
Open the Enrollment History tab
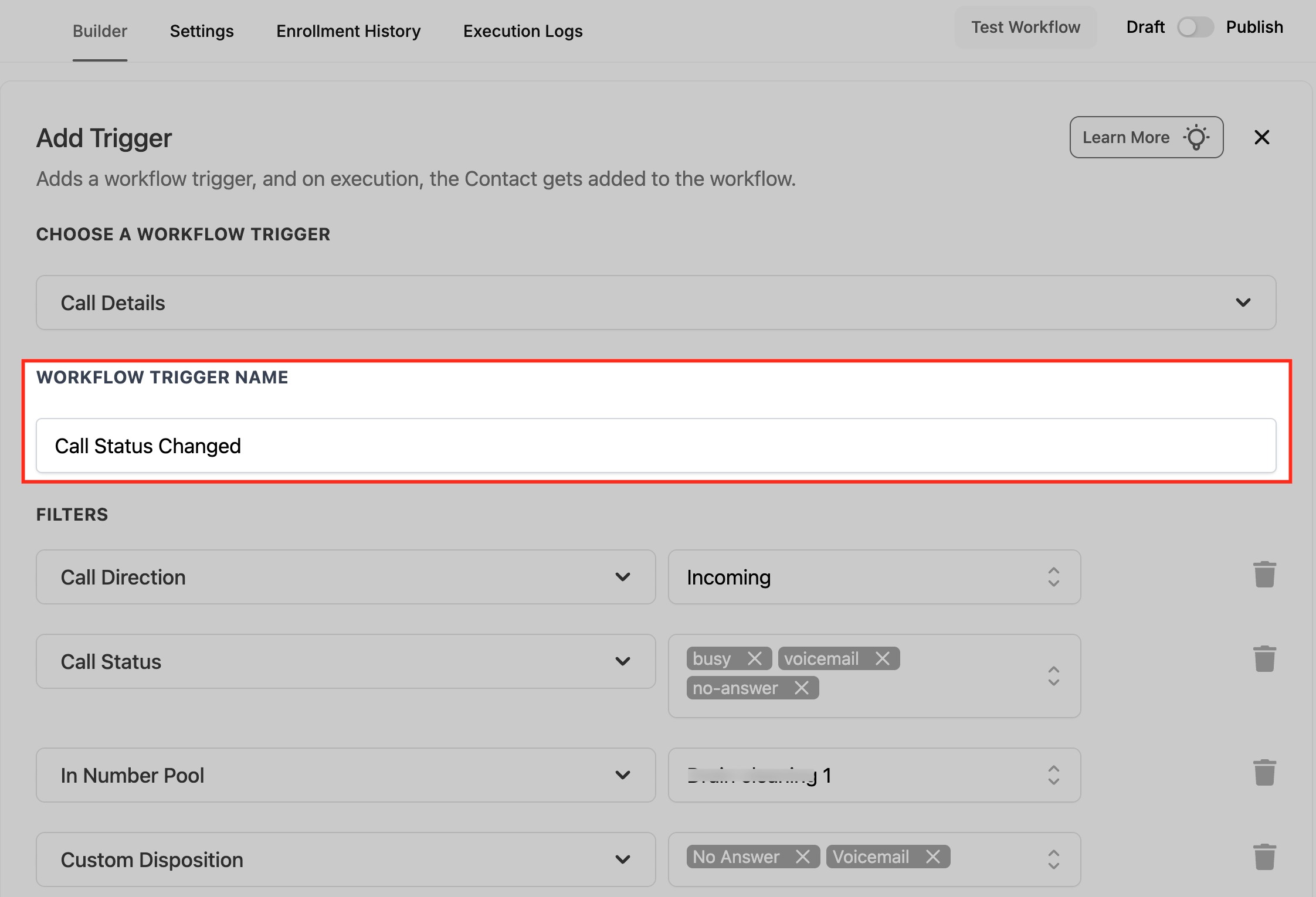(348, 31)
